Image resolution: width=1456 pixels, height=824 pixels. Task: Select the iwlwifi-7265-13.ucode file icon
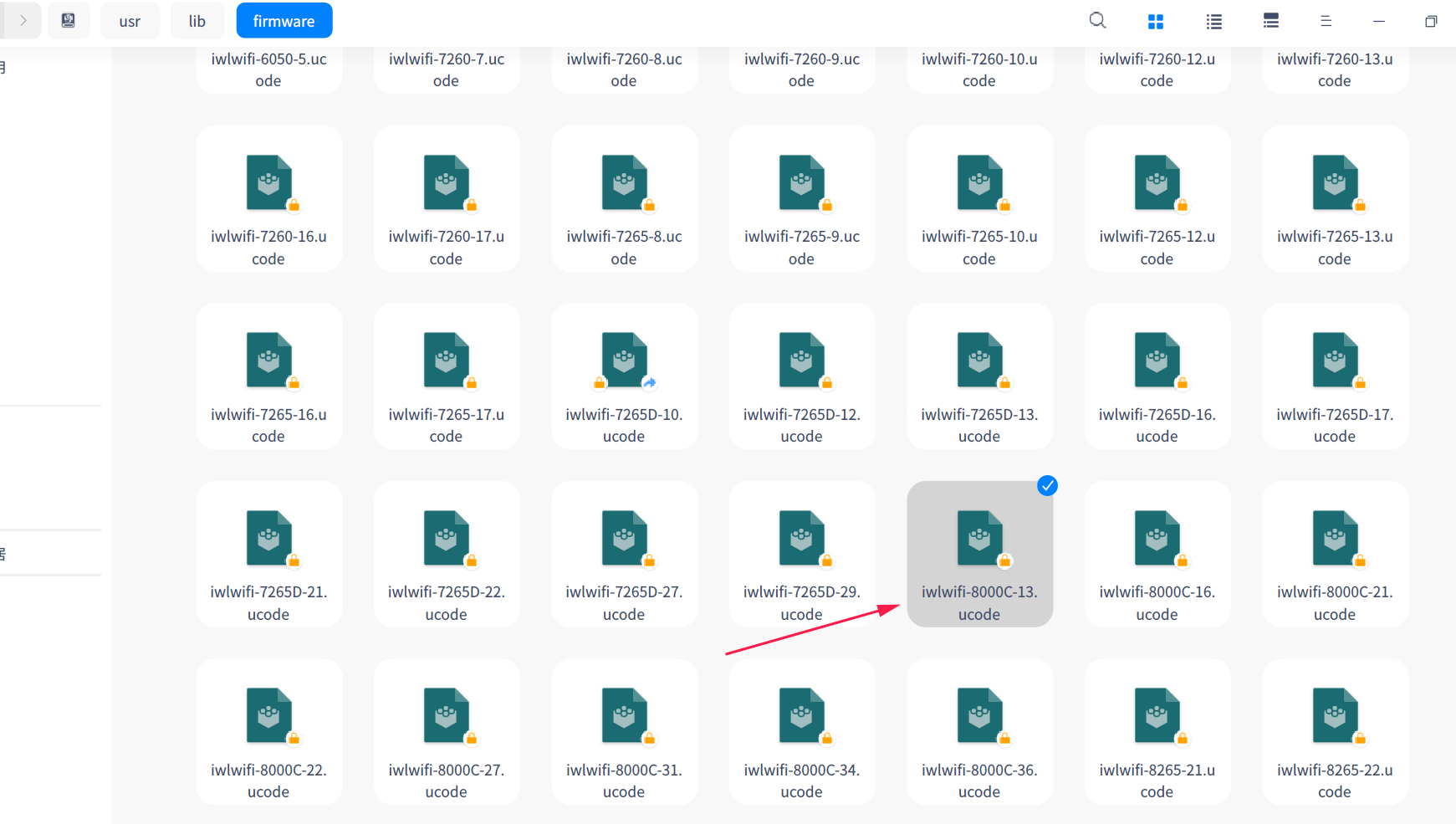click(x=1334, y=182)
